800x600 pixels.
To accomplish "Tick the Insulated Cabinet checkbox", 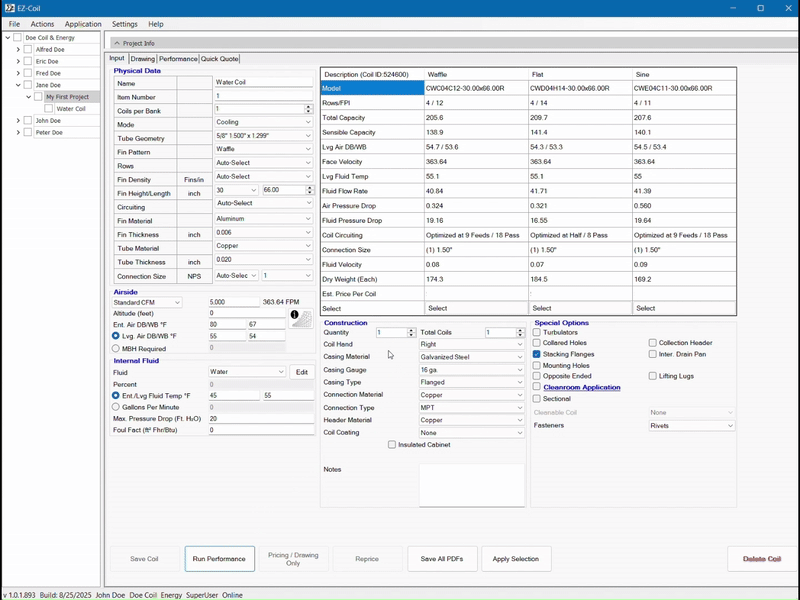I will point(392,444).
